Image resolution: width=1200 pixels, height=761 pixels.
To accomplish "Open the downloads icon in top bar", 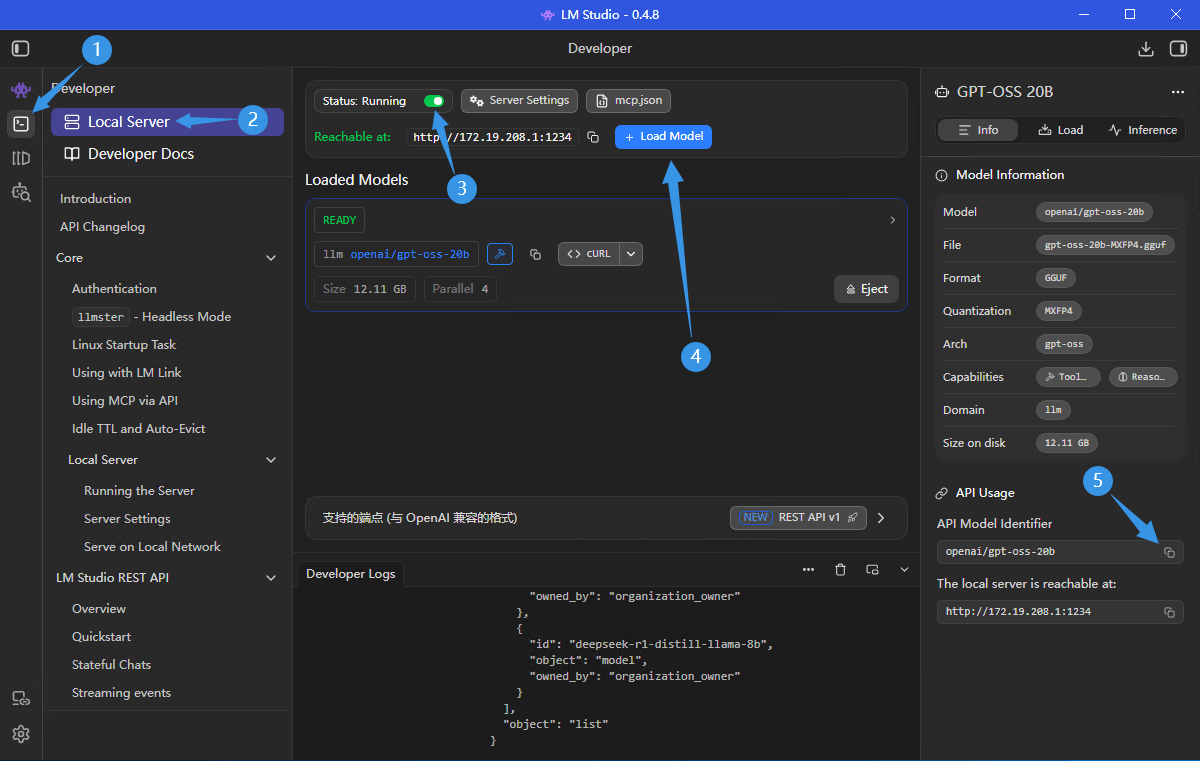I will click(1146, 48).
